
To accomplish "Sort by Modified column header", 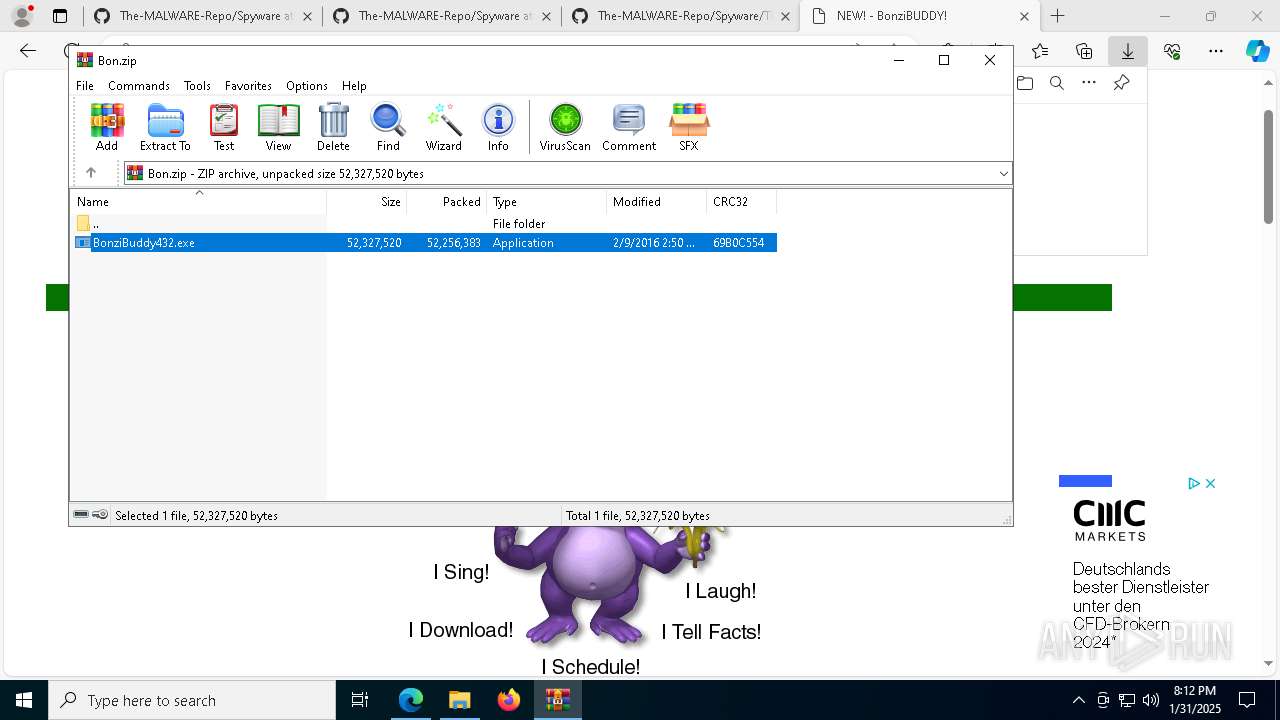I will pyautogui.click(x=656, y=202).
